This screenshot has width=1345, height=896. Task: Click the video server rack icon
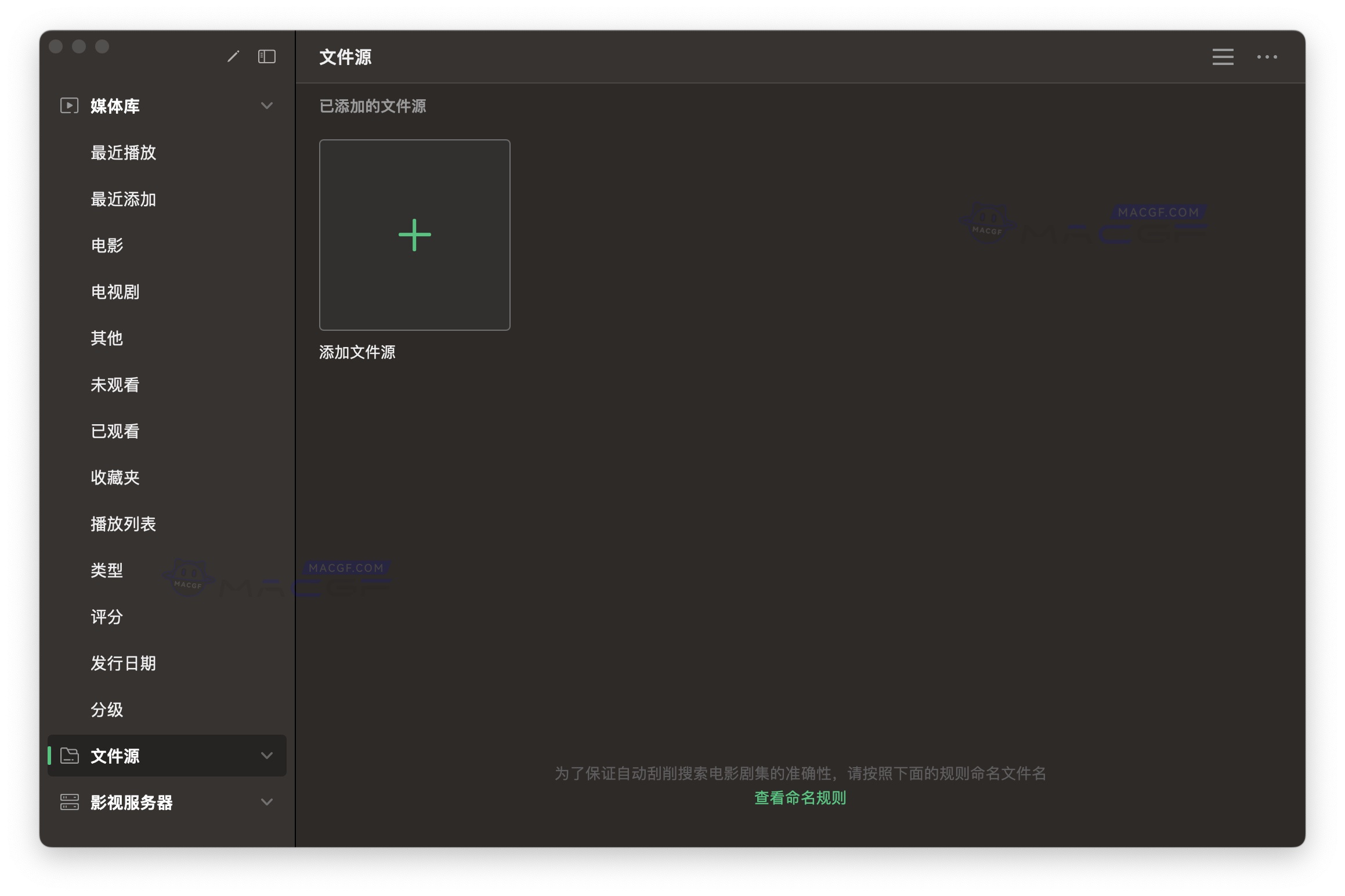coord(69,802)
